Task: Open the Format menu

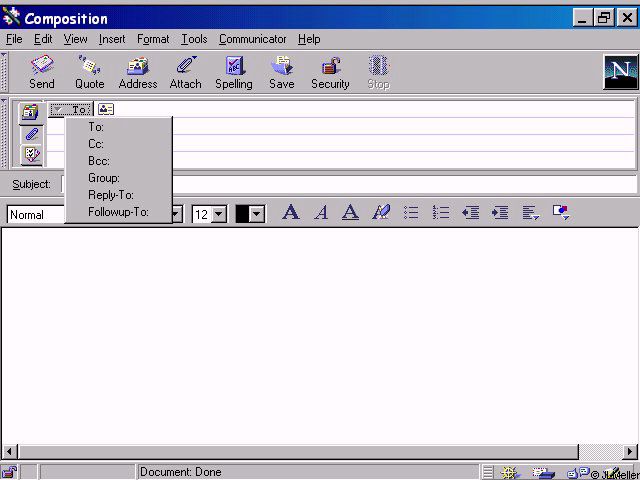Action: click(x=153, y=39)
